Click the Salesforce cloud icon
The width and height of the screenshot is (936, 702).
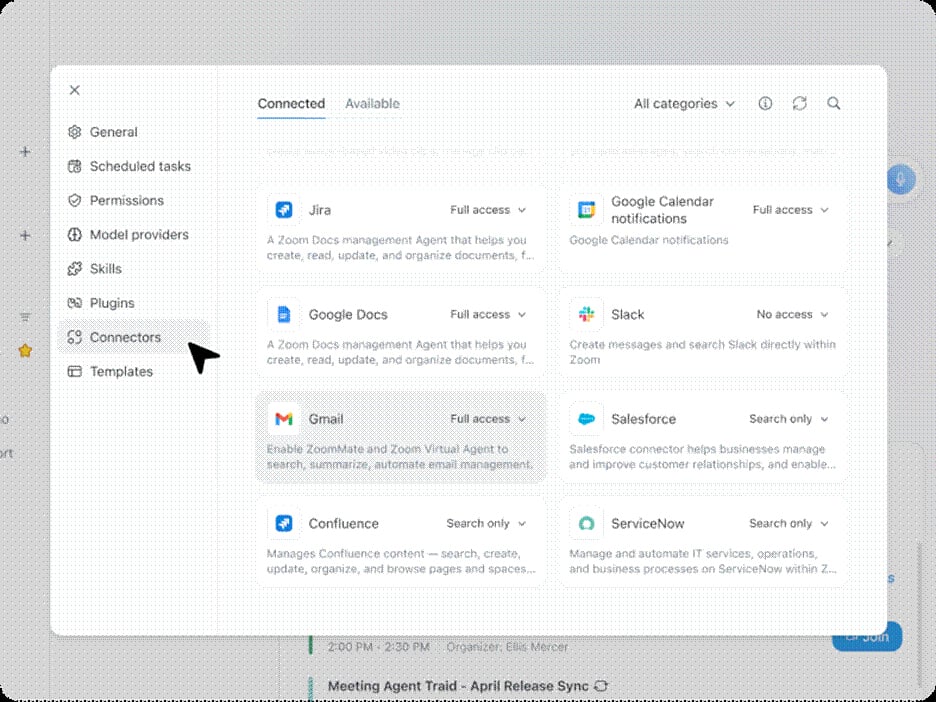586,419
